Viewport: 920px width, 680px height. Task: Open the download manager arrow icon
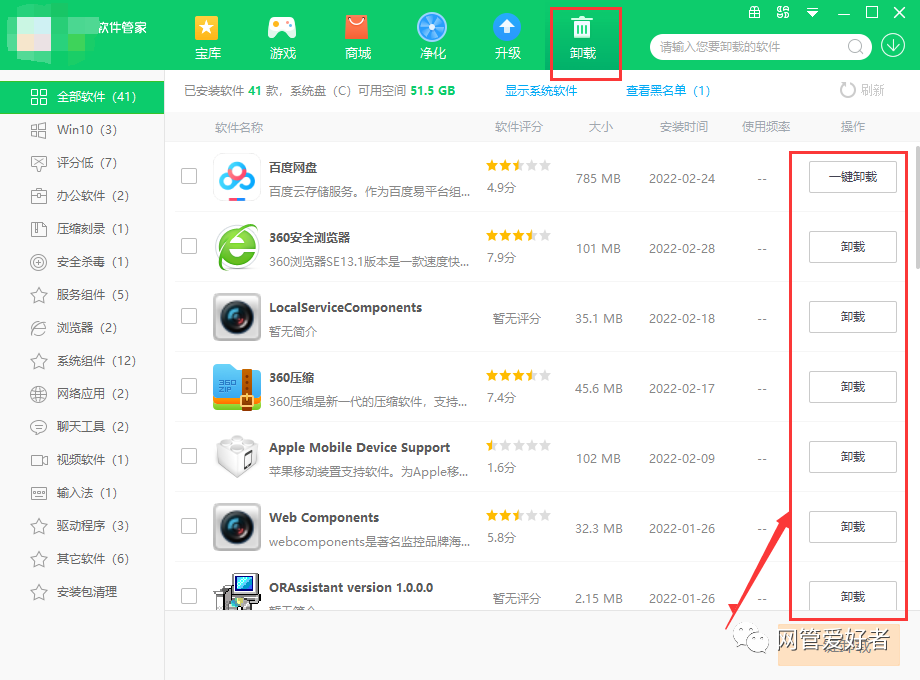(x=893, y=46)
